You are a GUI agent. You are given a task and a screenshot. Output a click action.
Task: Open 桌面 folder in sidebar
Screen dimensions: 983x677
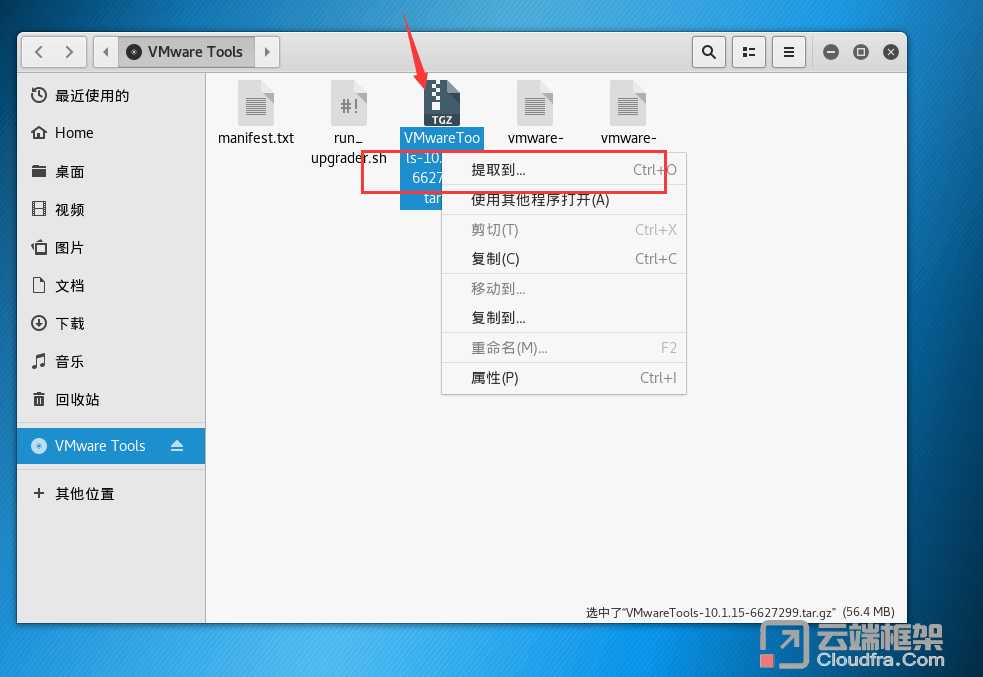[111, 171]
